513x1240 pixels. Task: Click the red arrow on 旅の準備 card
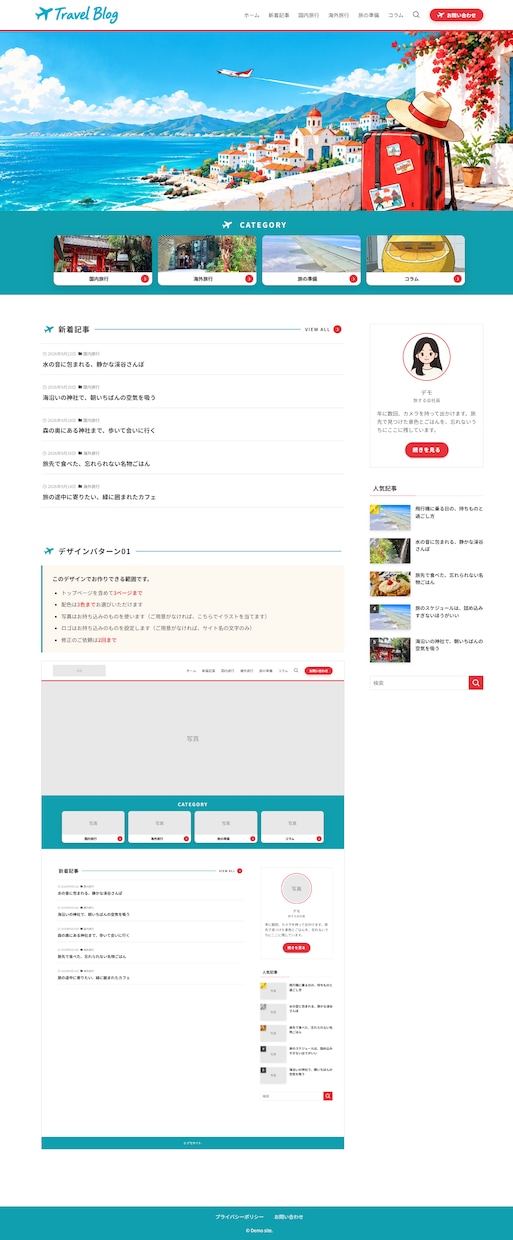[x=353, y=279]
